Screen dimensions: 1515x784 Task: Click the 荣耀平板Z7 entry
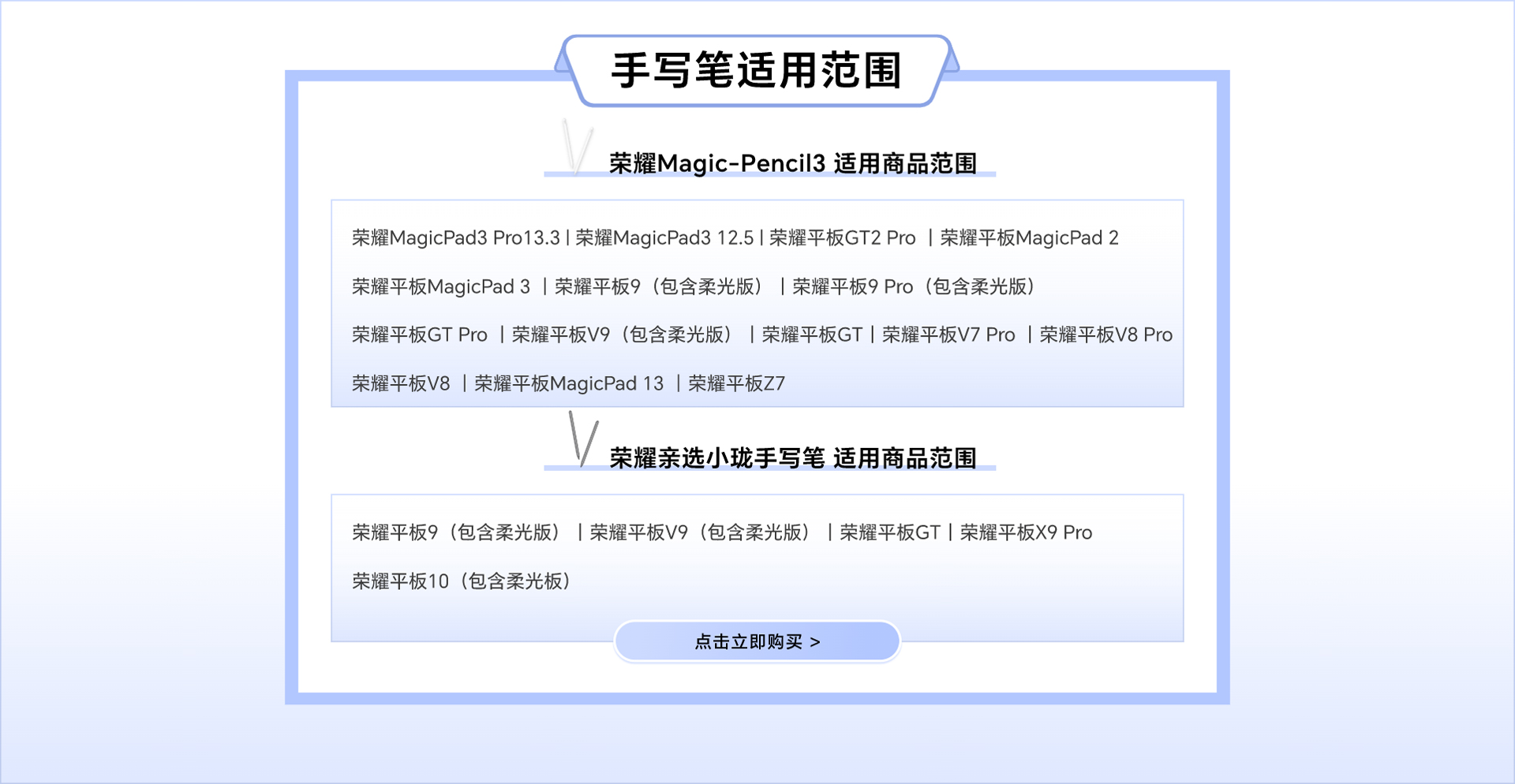736,384
